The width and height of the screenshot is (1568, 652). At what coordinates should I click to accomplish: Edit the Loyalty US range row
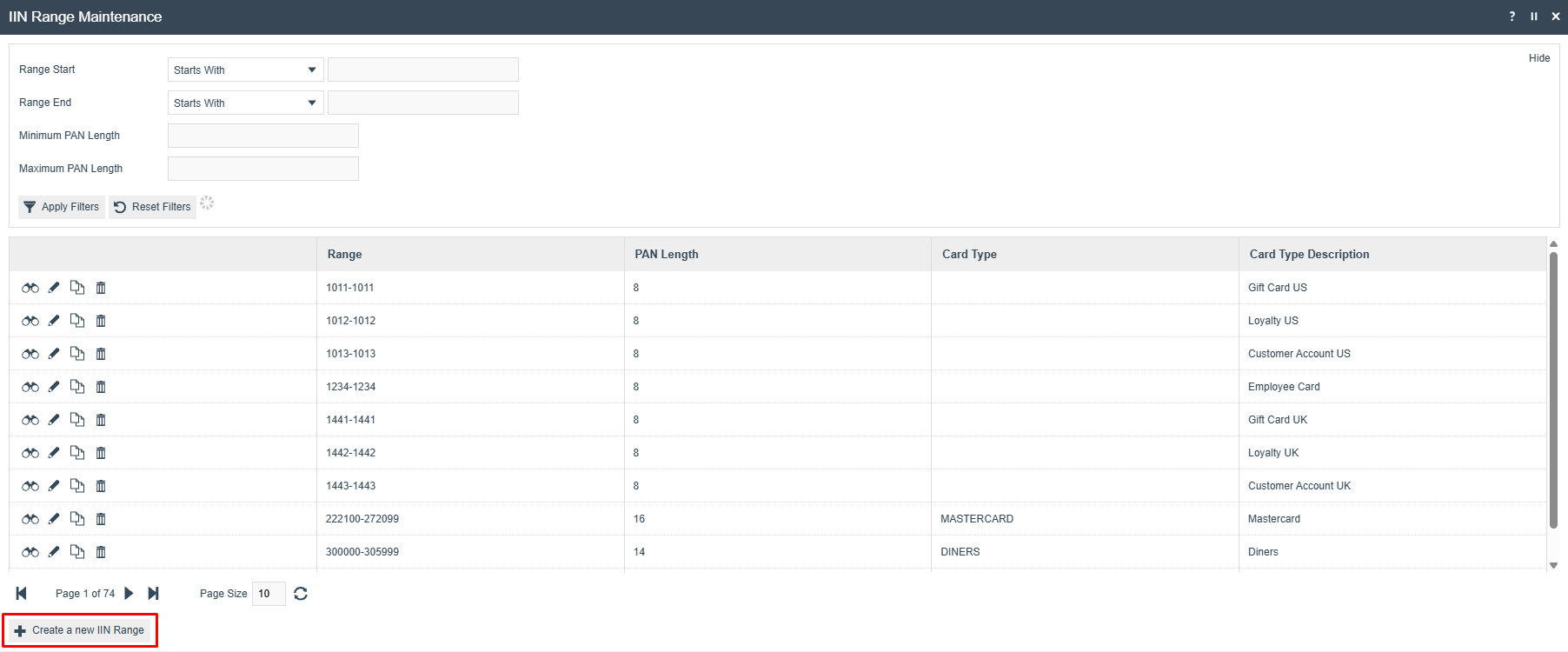[x=54, y=321]
